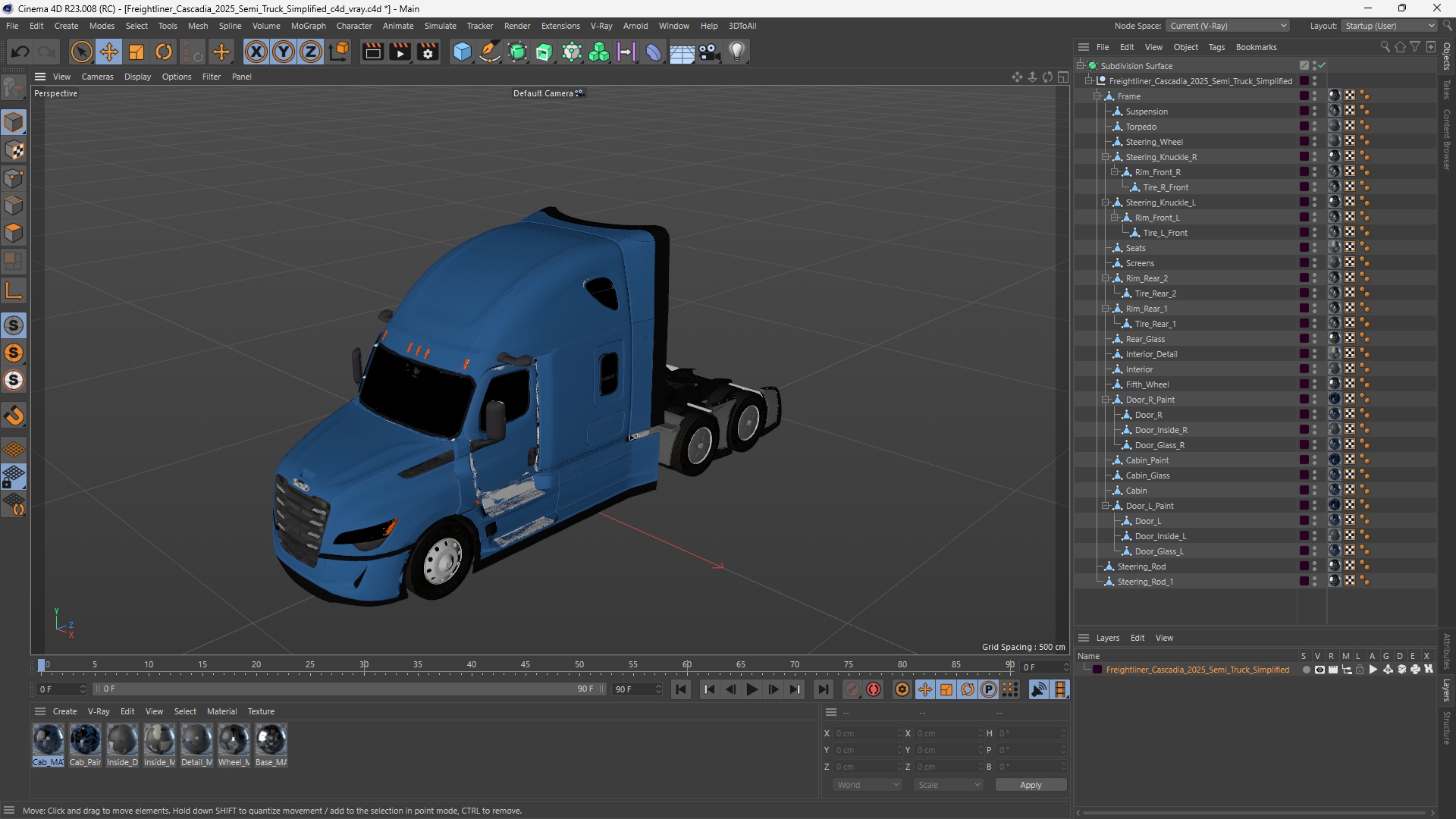Select the Steering_Rod_1 object
The image size is (1456, 819).
[x=1145, y=582]
